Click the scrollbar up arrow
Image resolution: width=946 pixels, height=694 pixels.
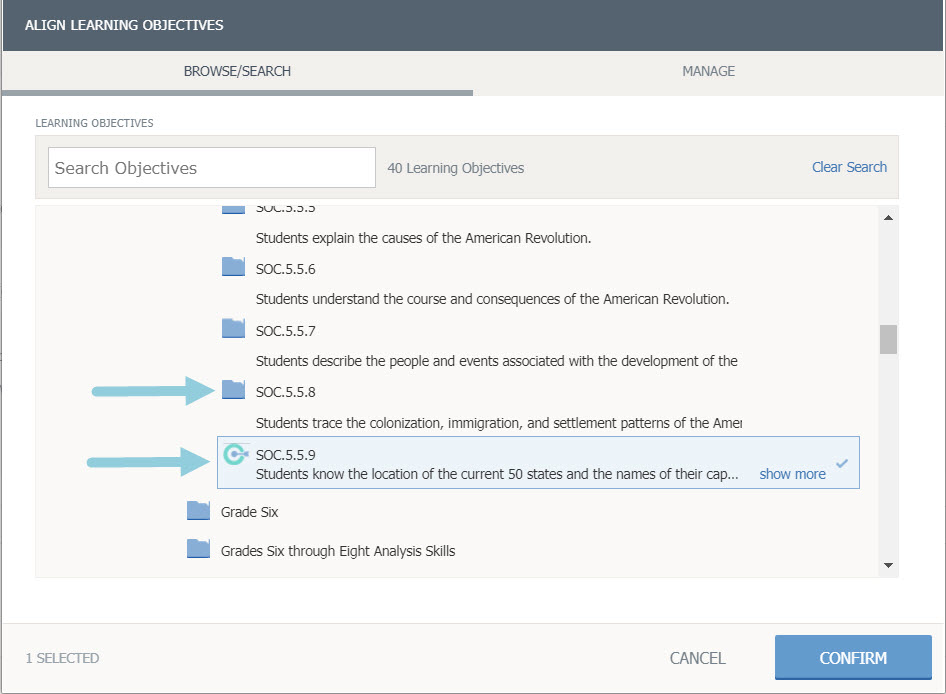(x=887, y=218)
